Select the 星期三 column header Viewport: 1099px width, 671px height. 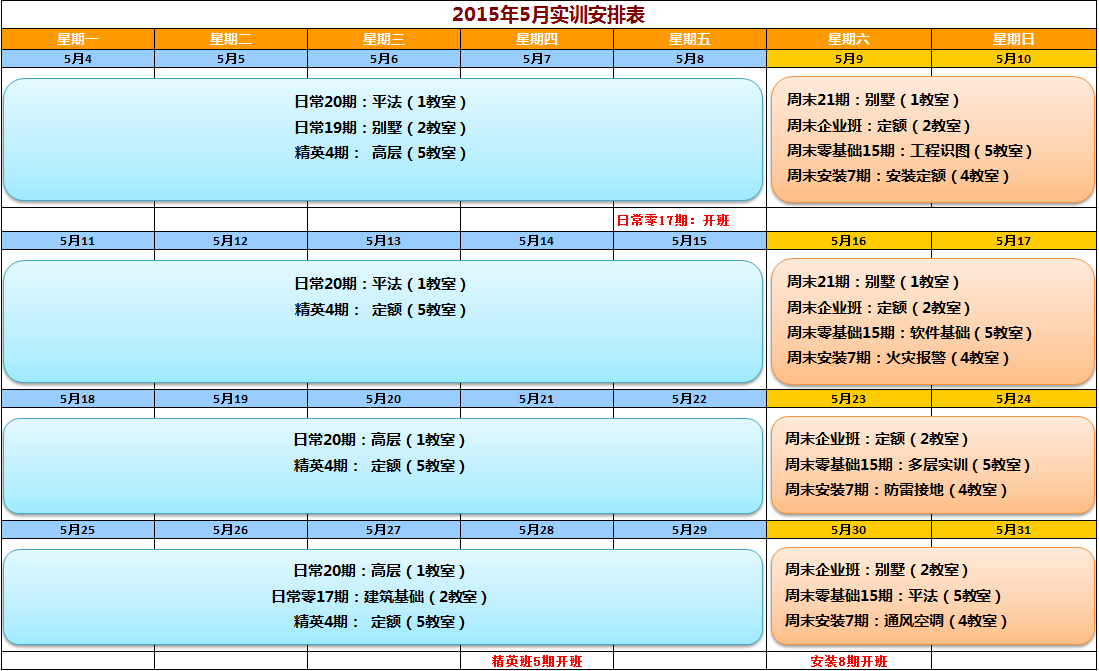point(383,39)
